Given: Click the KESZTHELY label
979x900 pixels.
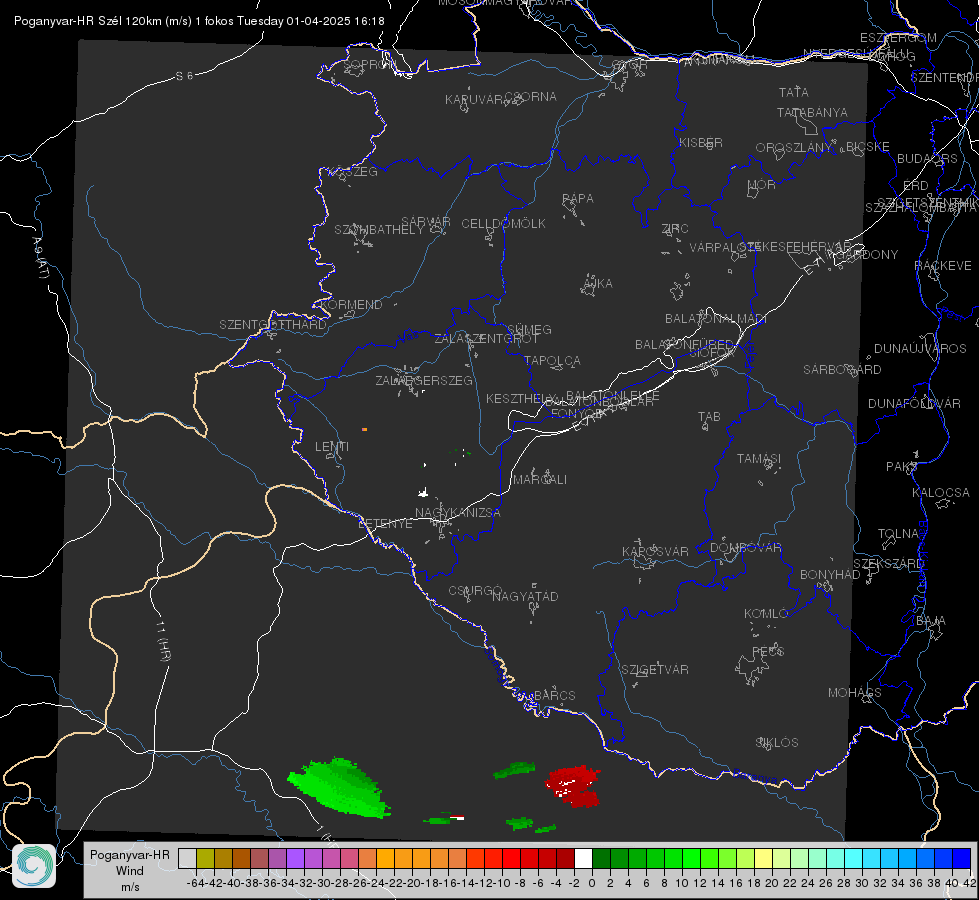Looking at the screenshot, I should click(x=521, y=398).
